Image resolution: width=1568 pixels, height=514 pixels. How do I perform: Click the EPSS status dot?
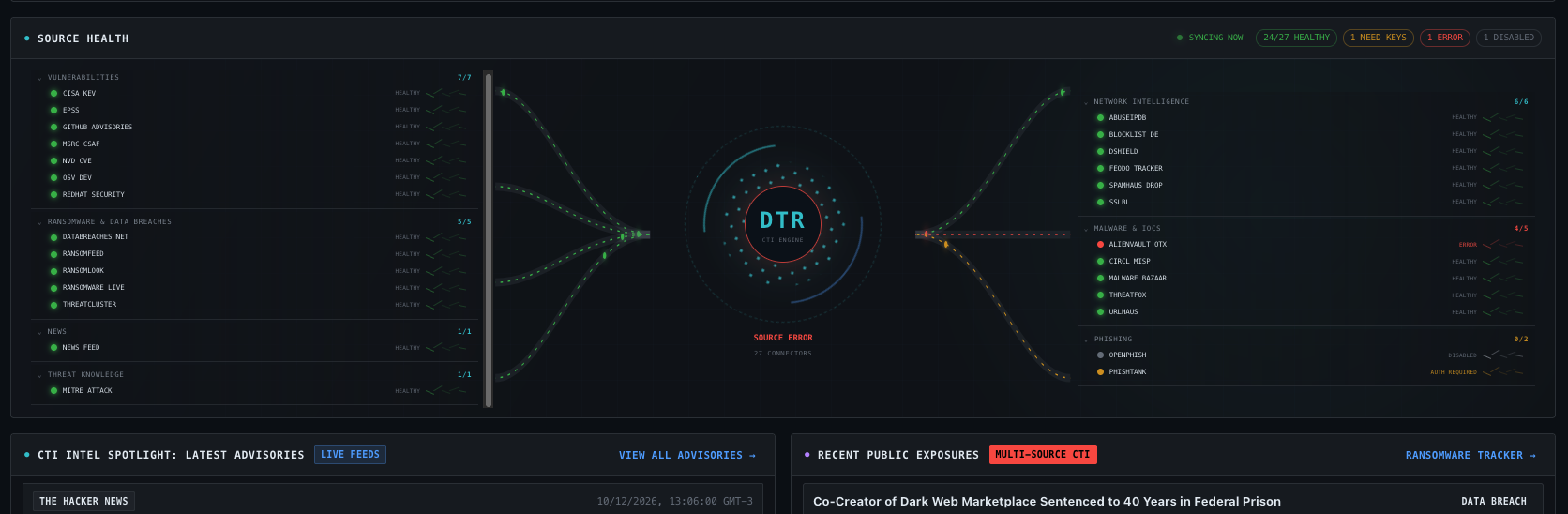point(53,111)
